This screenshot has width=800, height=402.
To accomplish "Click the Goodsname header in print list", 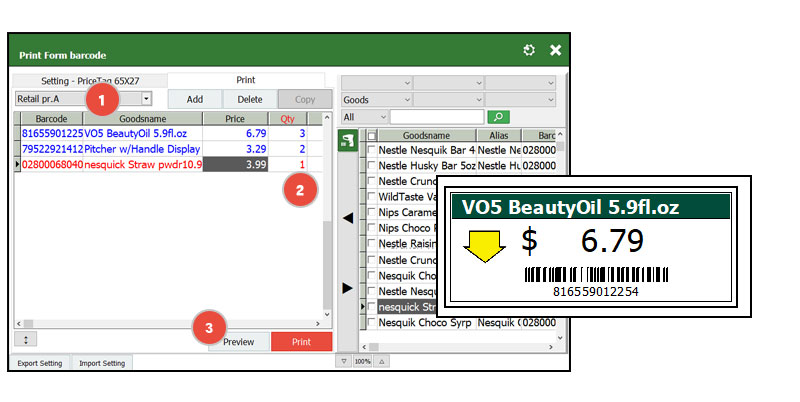I will (143, 119).
